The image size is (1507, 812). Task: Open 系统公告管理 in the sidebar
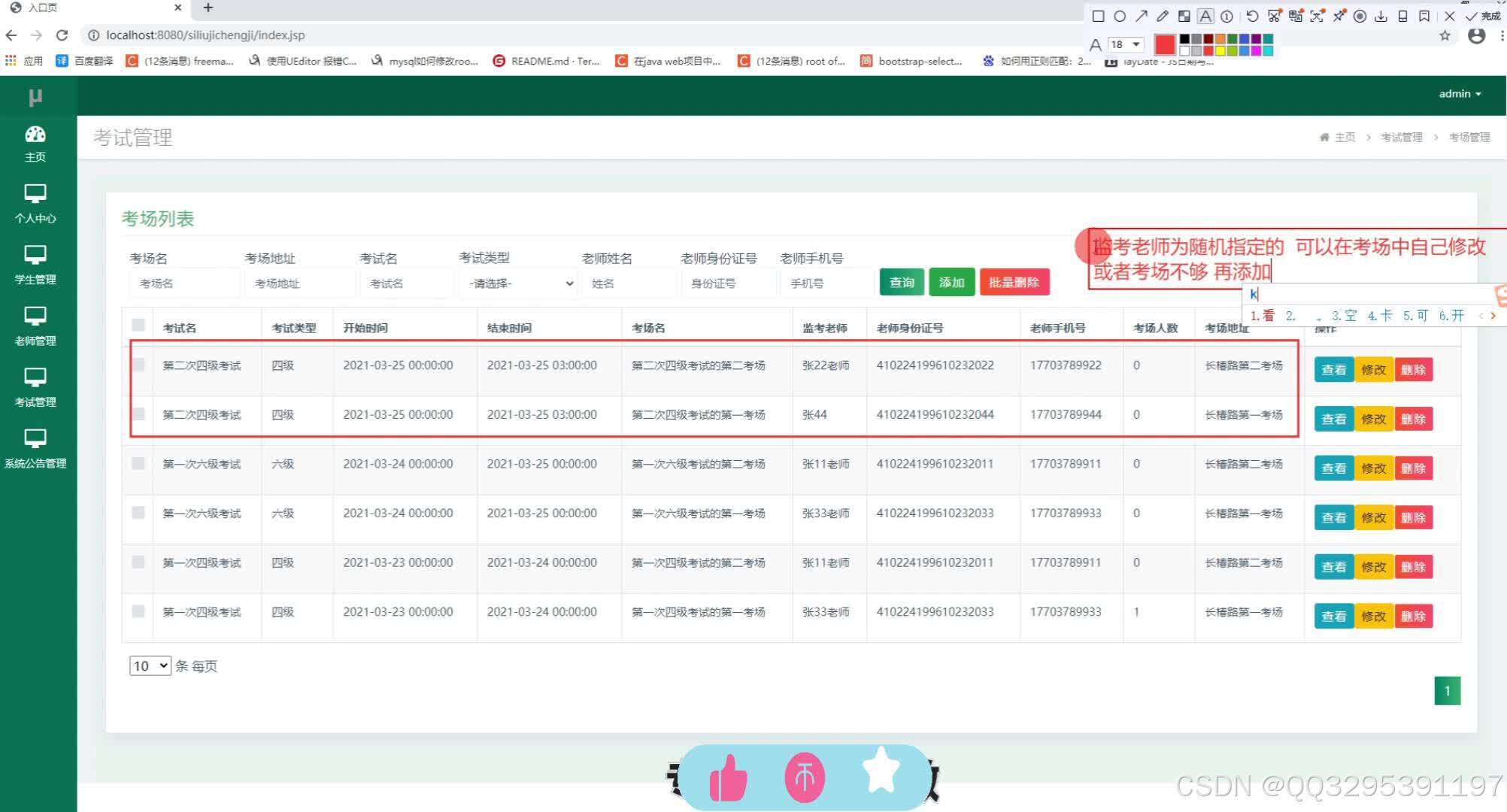click(35, 449)
